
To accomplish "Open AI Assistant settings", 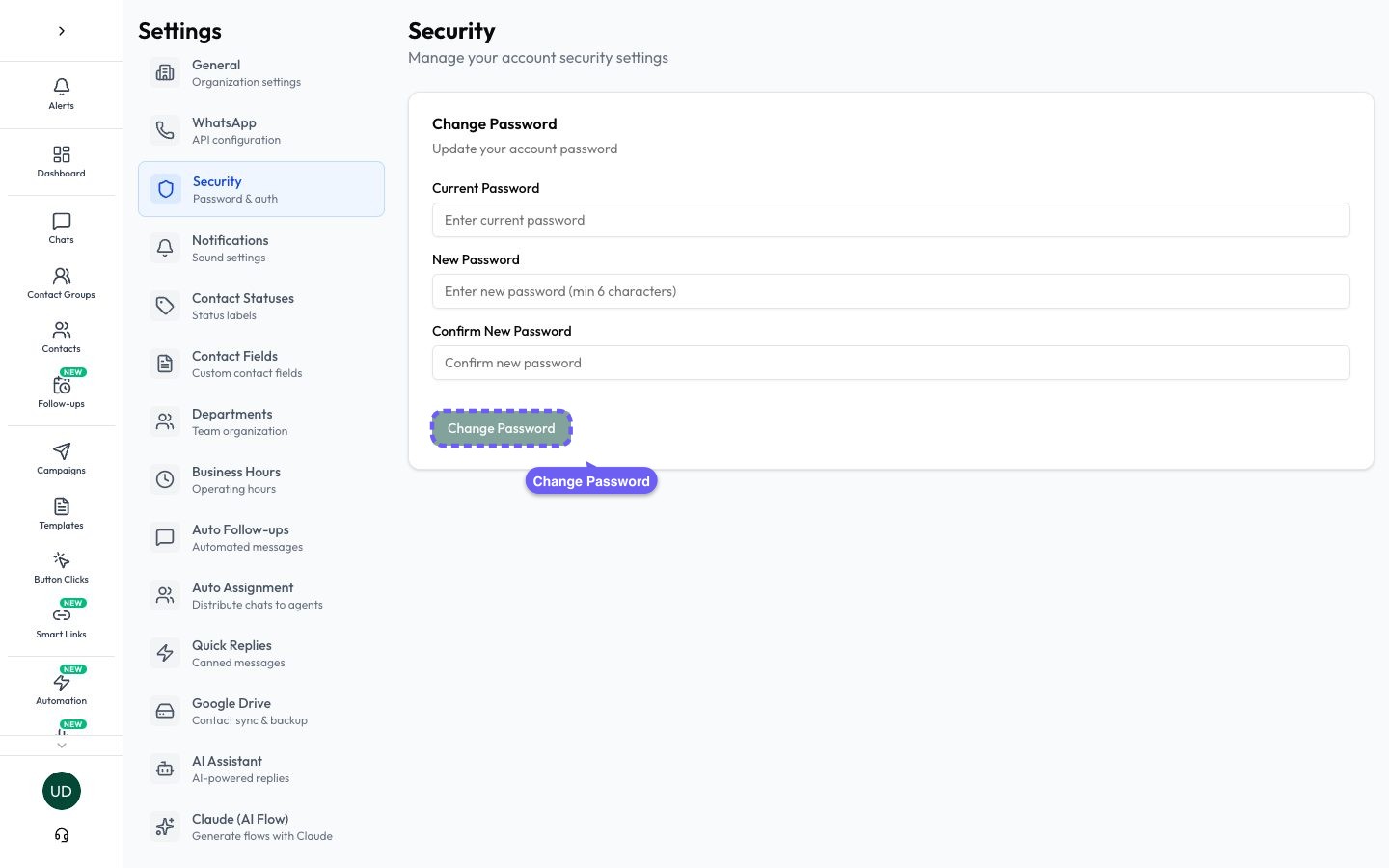I will (261, 770).
